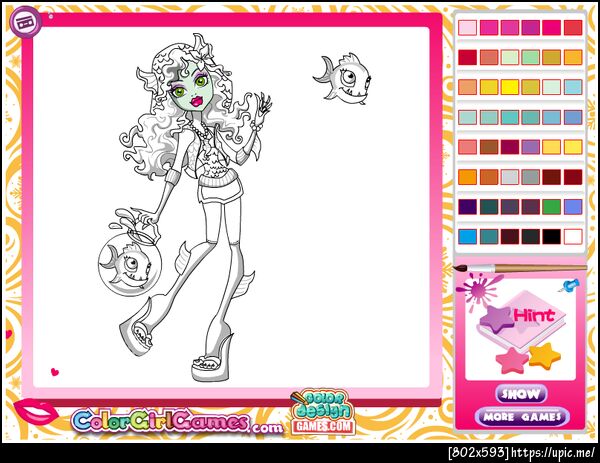
Task: Select the brown swatch
Action: click(489, 147)
